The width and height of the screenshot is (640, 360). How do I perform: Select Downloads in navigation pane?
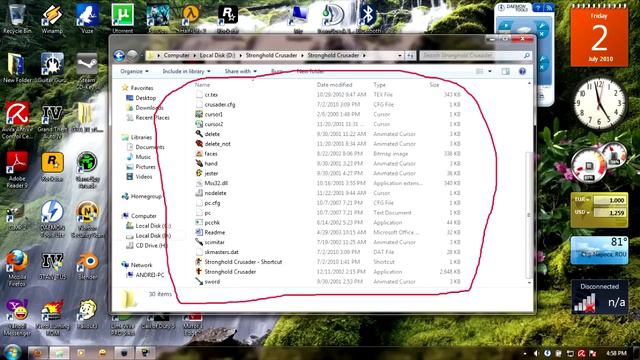149,108
